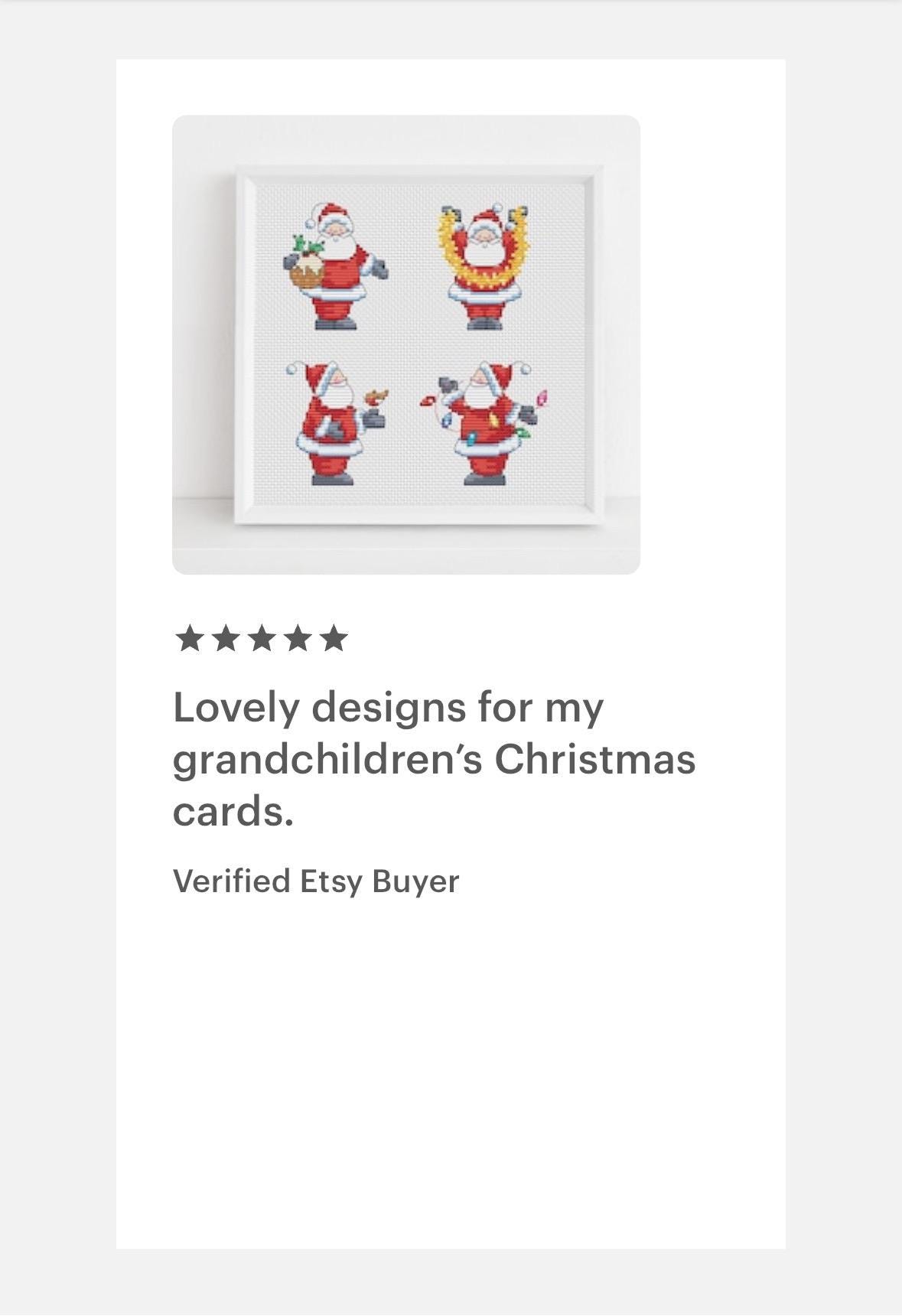
Task: Click the first rating star
Action: (x=189, y=638)
